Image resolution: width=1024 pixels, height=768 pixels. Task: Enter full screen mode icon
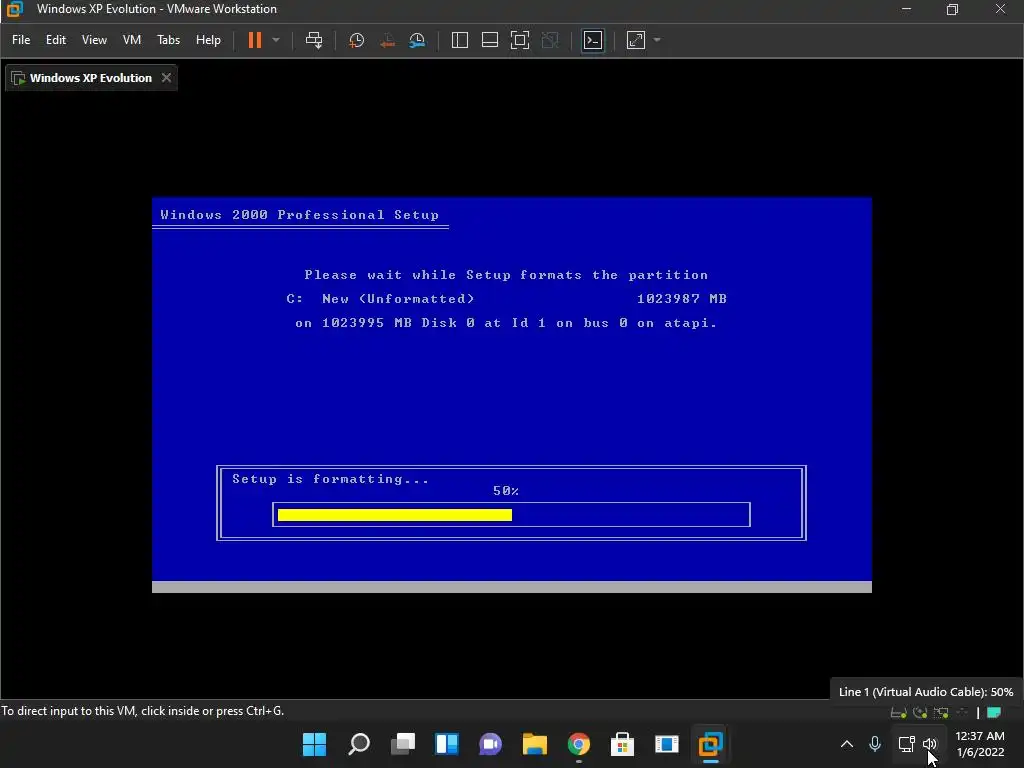tap(520, 40)
